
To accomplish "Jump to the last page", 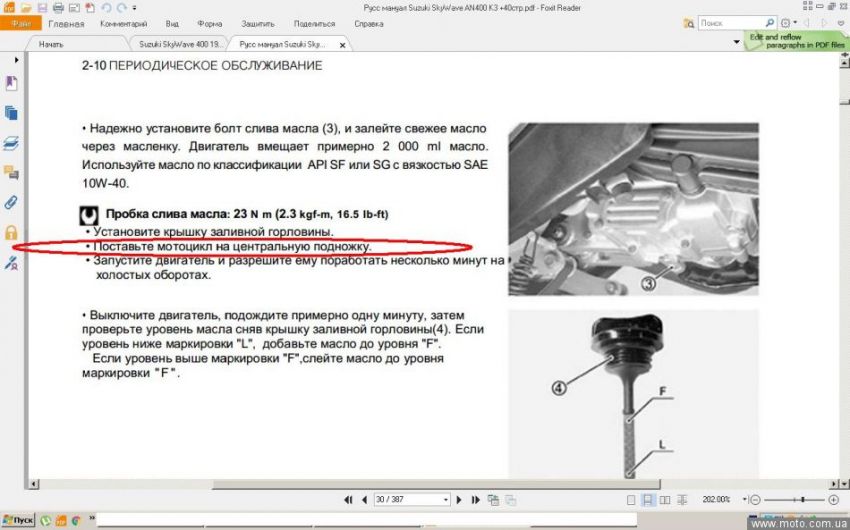I will coord(475,499).
